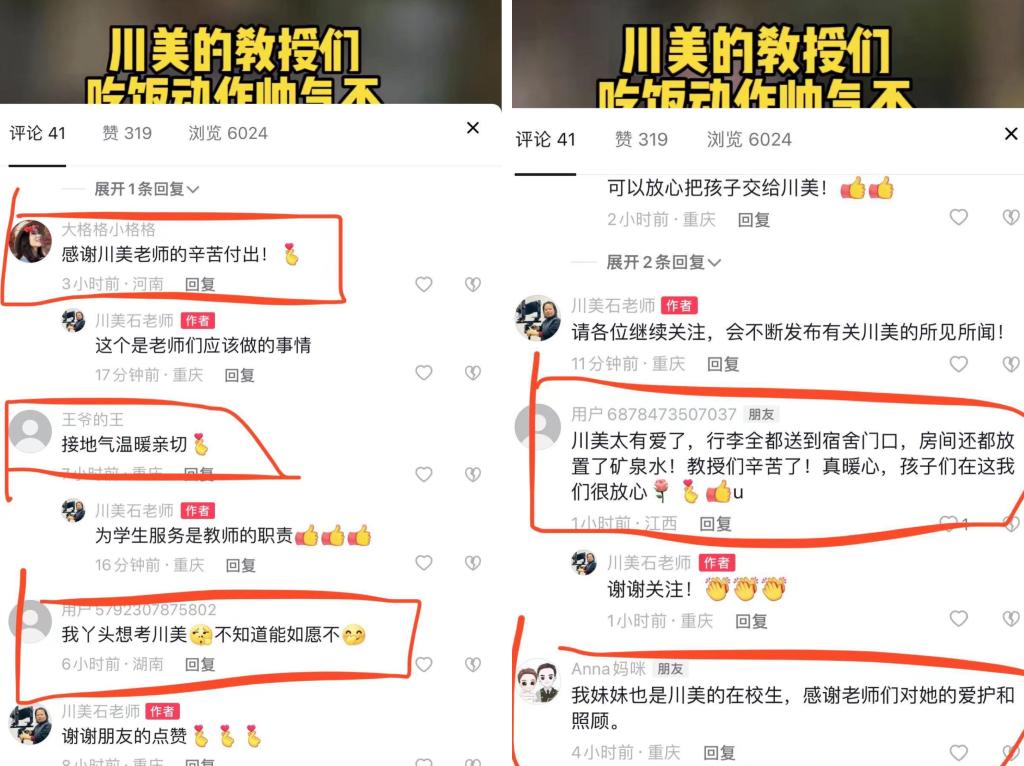Screen dimensions: 1024x766
Task: Open 大格格小格格 profile avatar
Action: [30, 241]
